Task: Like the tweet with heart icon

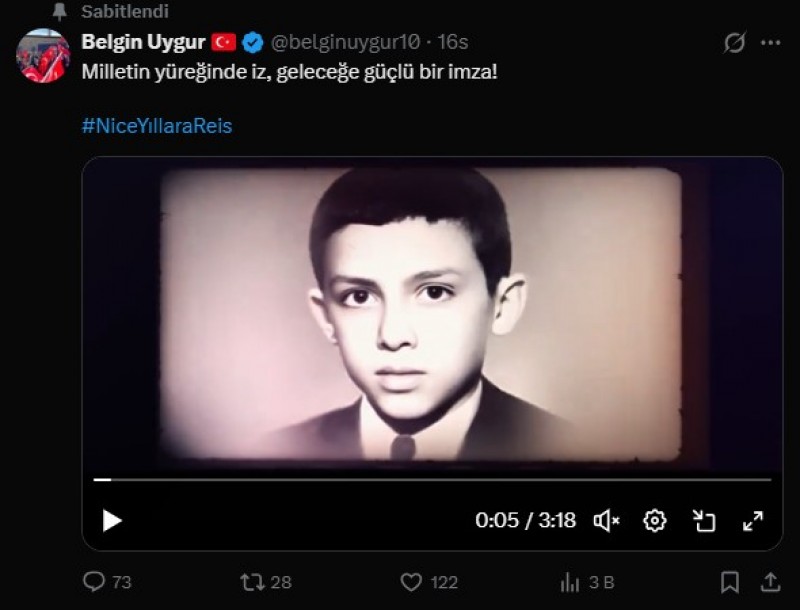Action: (x=411, y=581)
